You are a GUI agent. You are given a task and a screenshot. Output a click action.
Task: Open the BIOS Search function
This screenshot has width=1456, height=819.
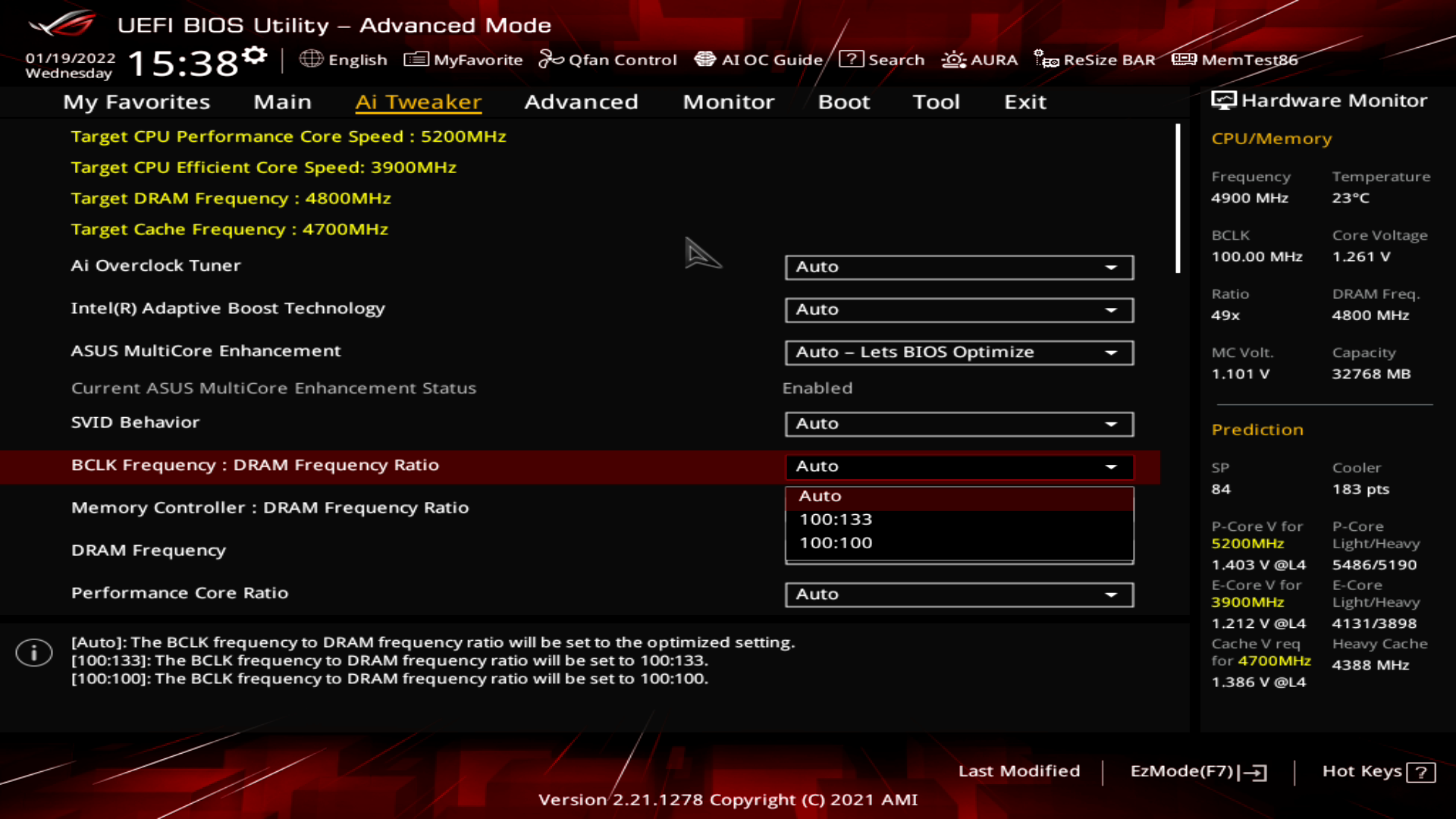point(851,59)
